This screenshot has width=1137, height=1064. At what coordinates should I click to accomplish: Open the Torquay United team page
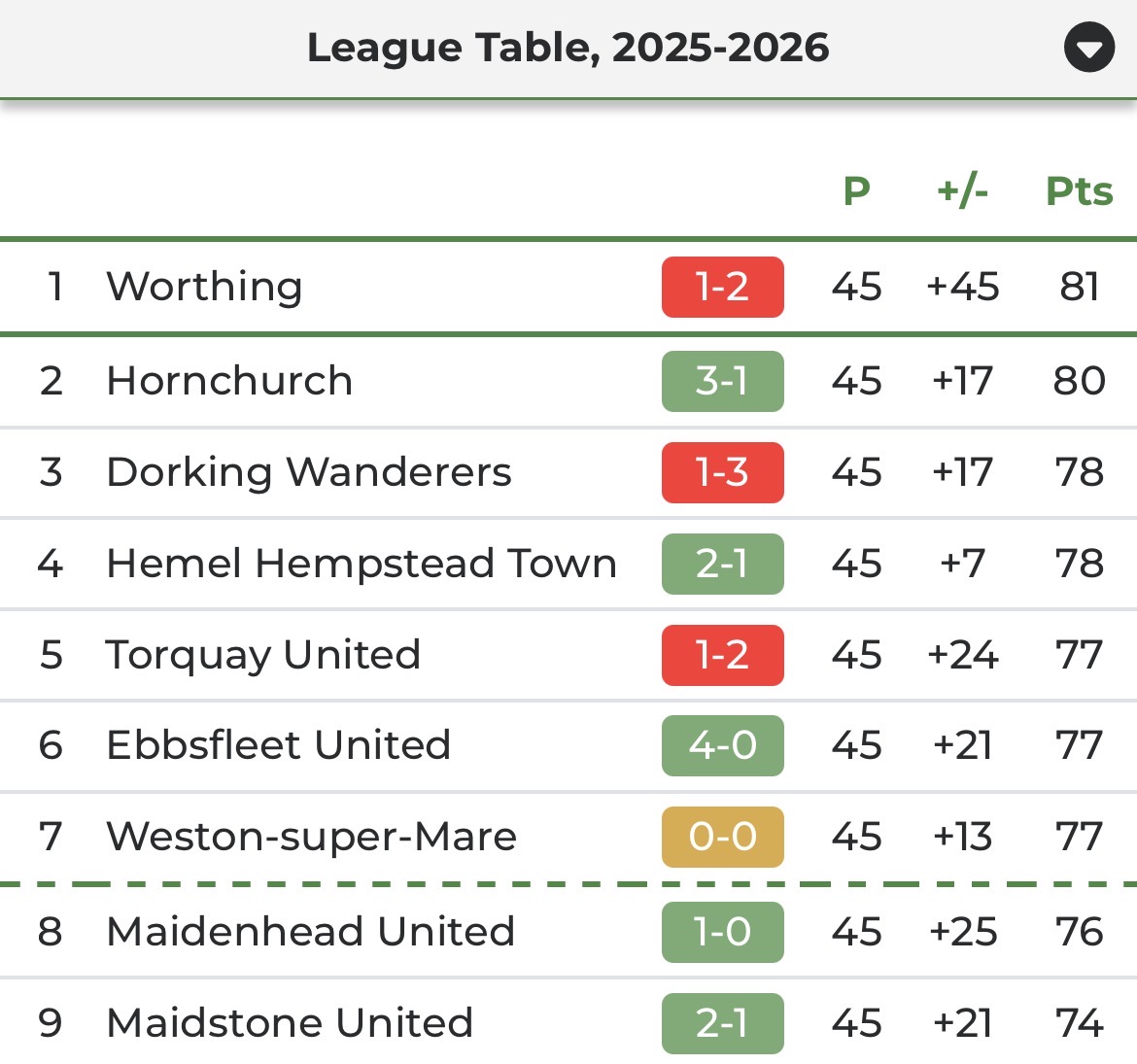[263, 655]
